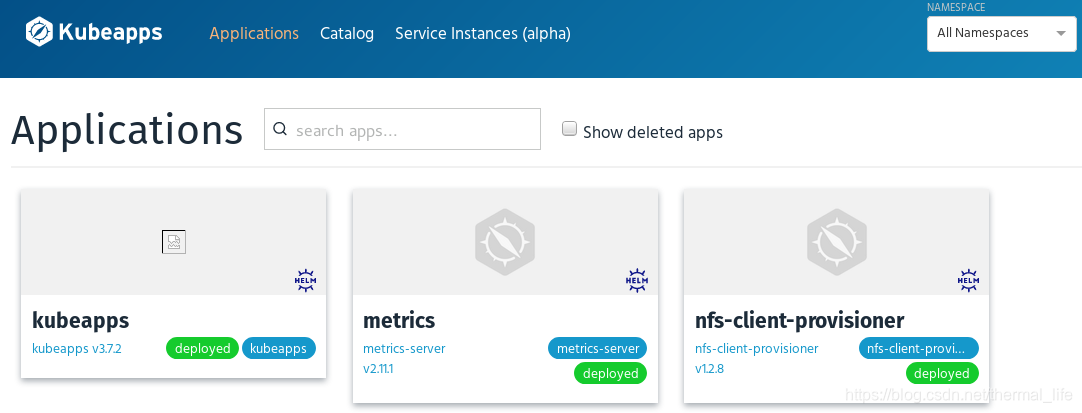Click the Show deleted apps label
The width and height of the screenshot is (1082, 413).
653,132
